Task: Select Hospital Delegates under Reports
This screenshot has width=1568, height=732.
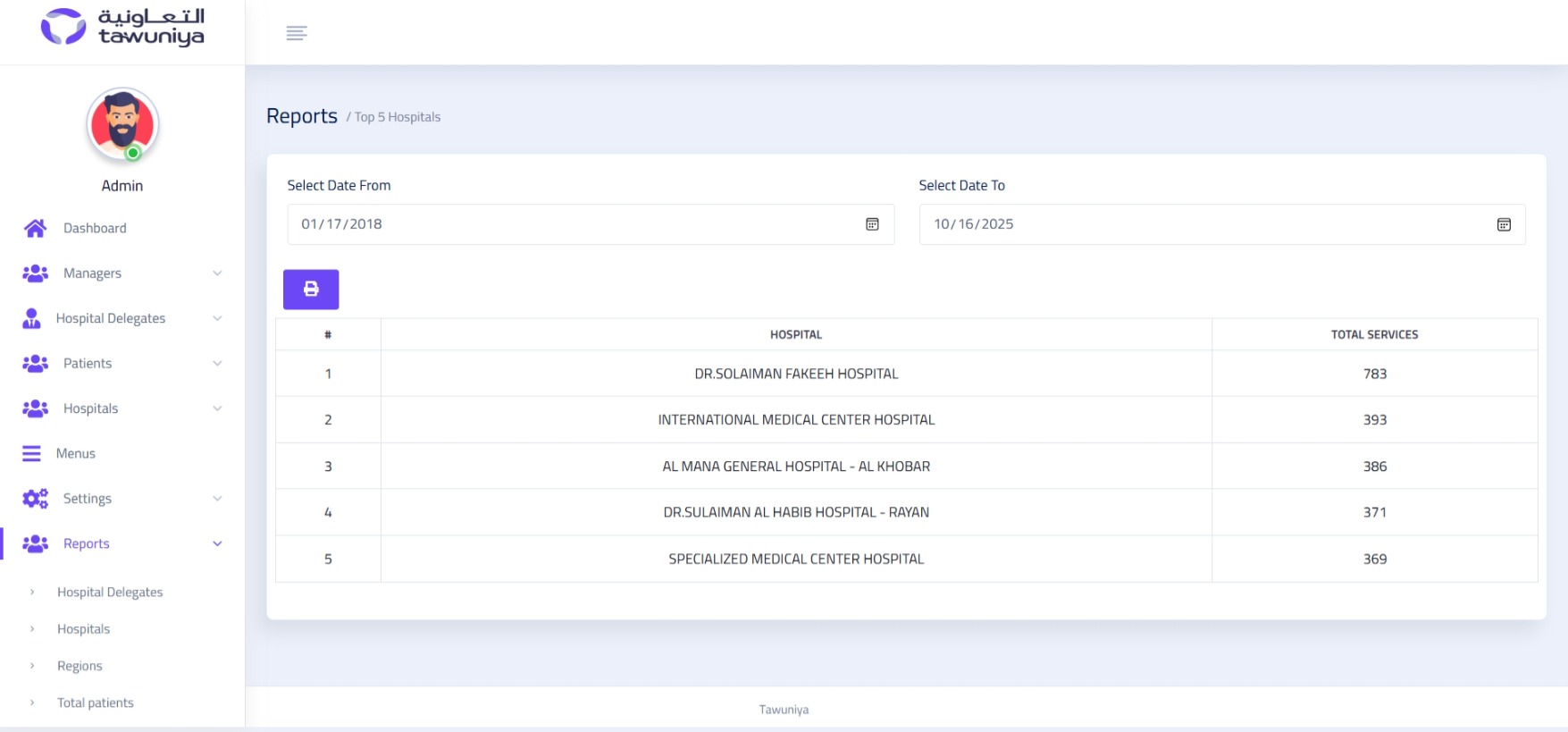Action: click(x=110, y=592)
